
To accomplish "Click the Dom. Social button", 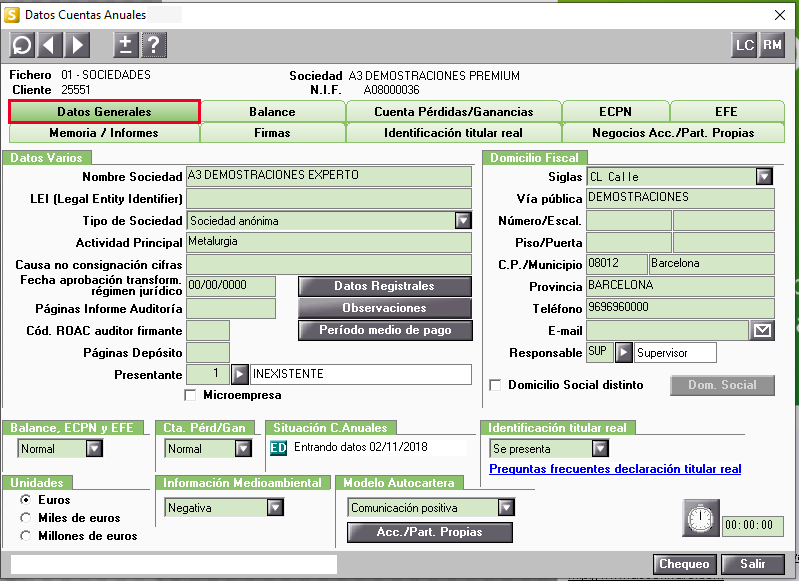I will [x=723, y=385].
